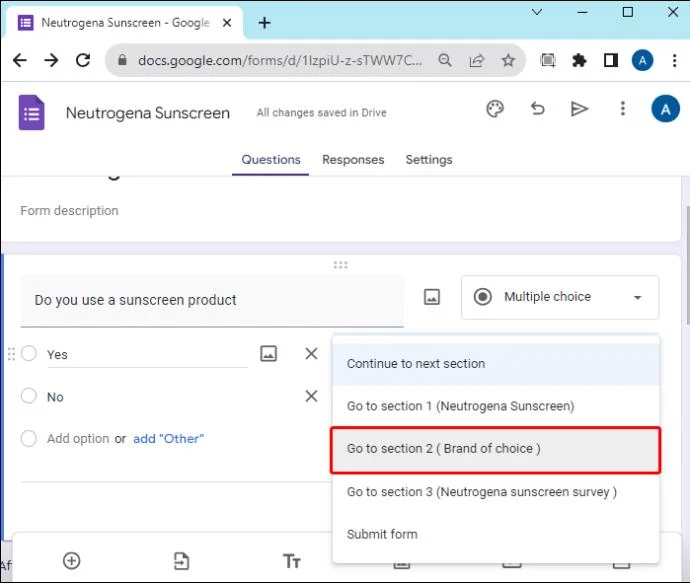Select the Neutrogena Sunscreen browser tab
Screen dimensions: 690x583
coord(125,23)
